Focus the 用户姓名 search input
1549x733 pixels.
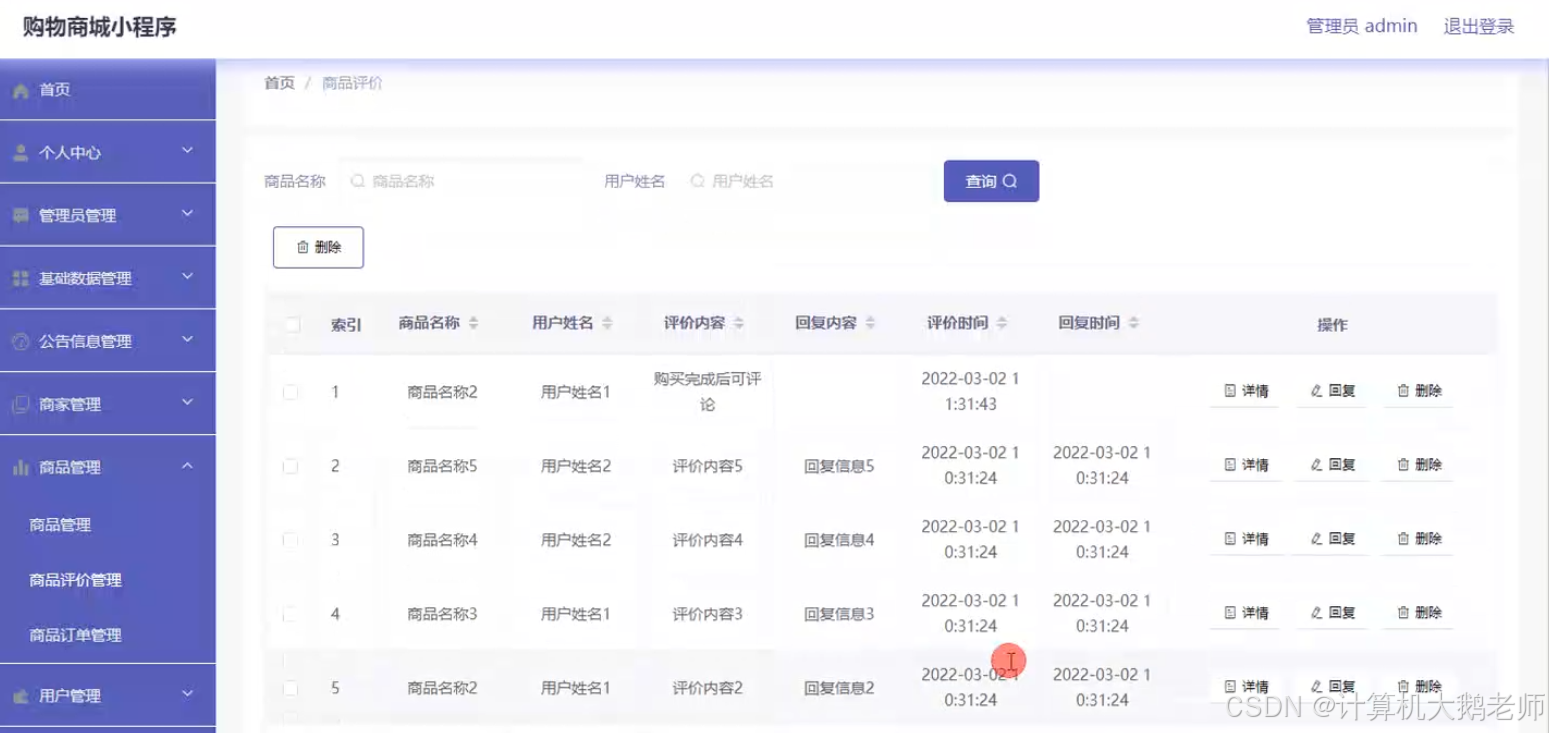(x=804, y=182)
